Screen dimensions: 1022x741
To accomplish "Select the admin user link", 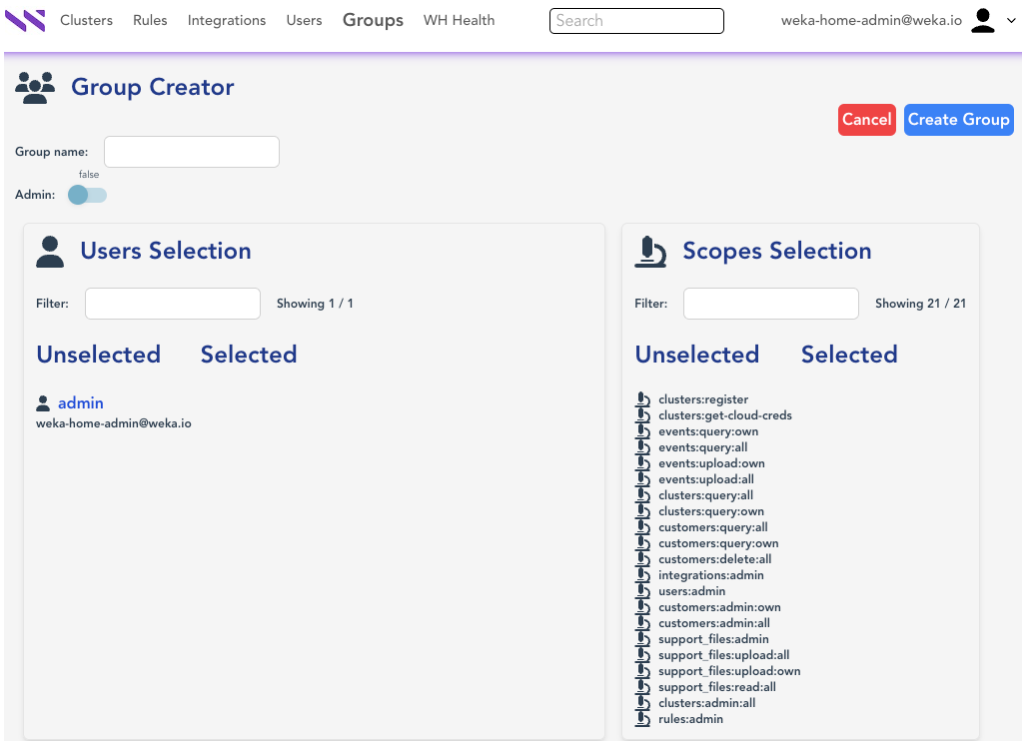I will tap(80, 403).
